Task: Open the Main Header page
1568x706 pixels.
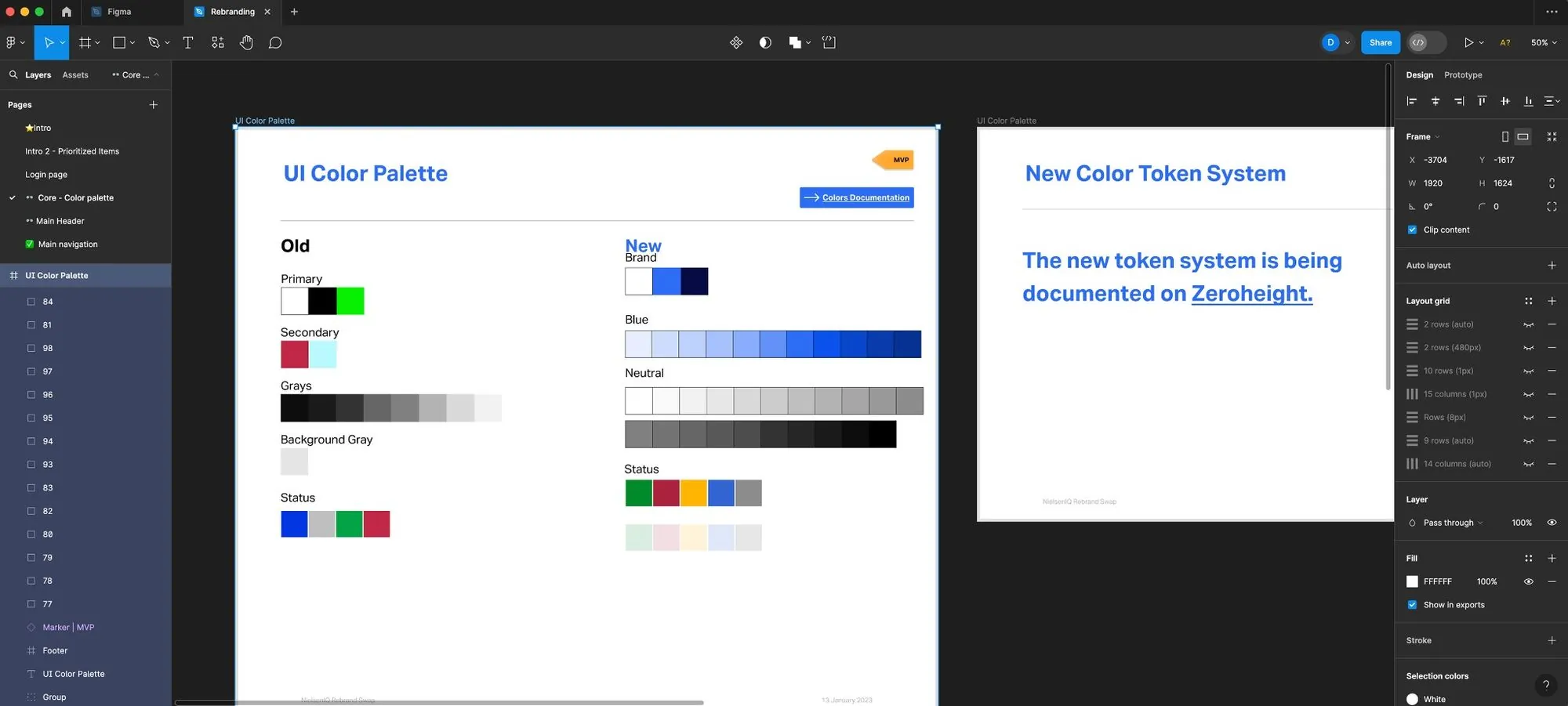Action: [60, 221]
